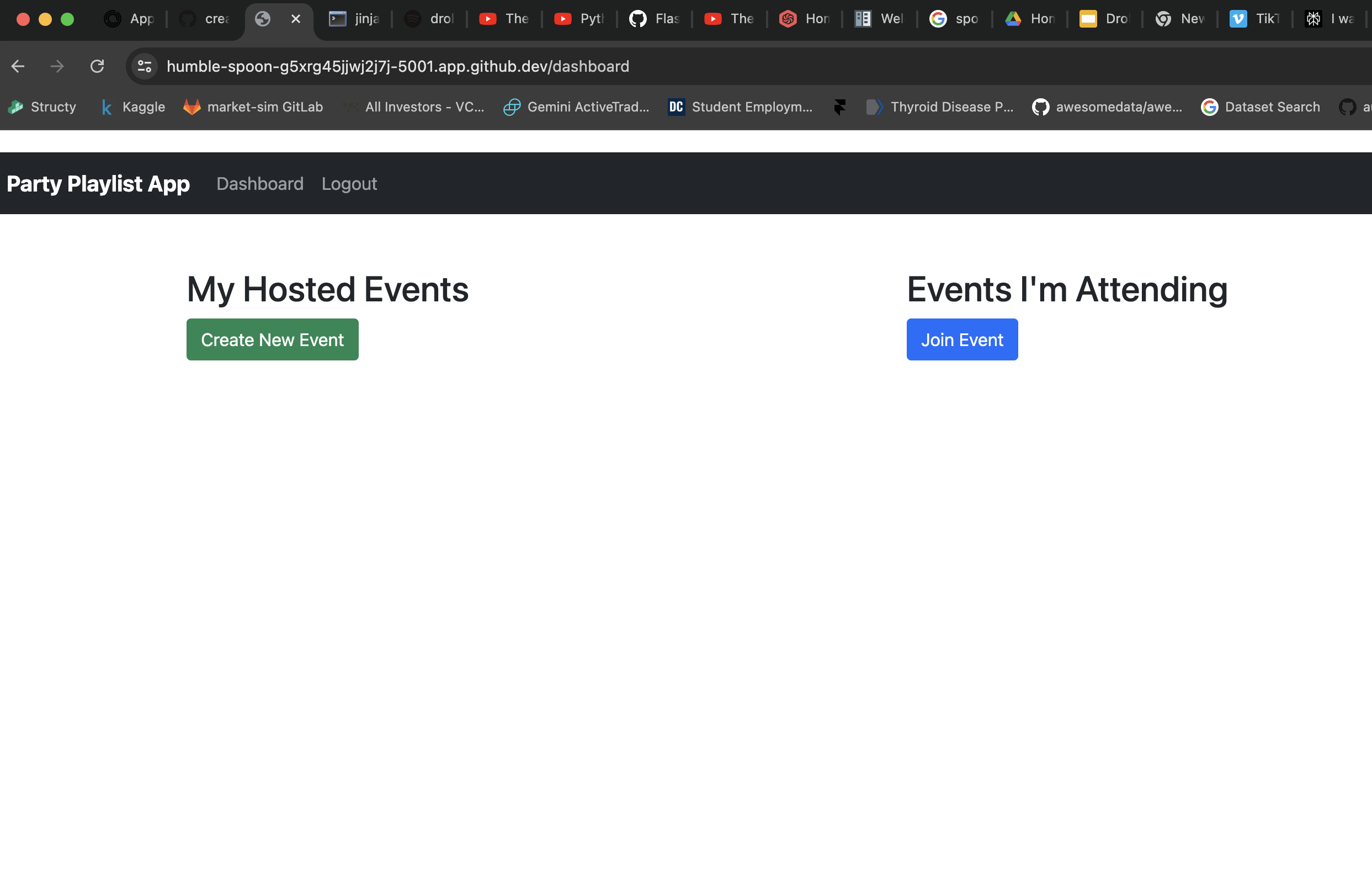
Task: Click Create New Event button
Action: tap(272, 340)
